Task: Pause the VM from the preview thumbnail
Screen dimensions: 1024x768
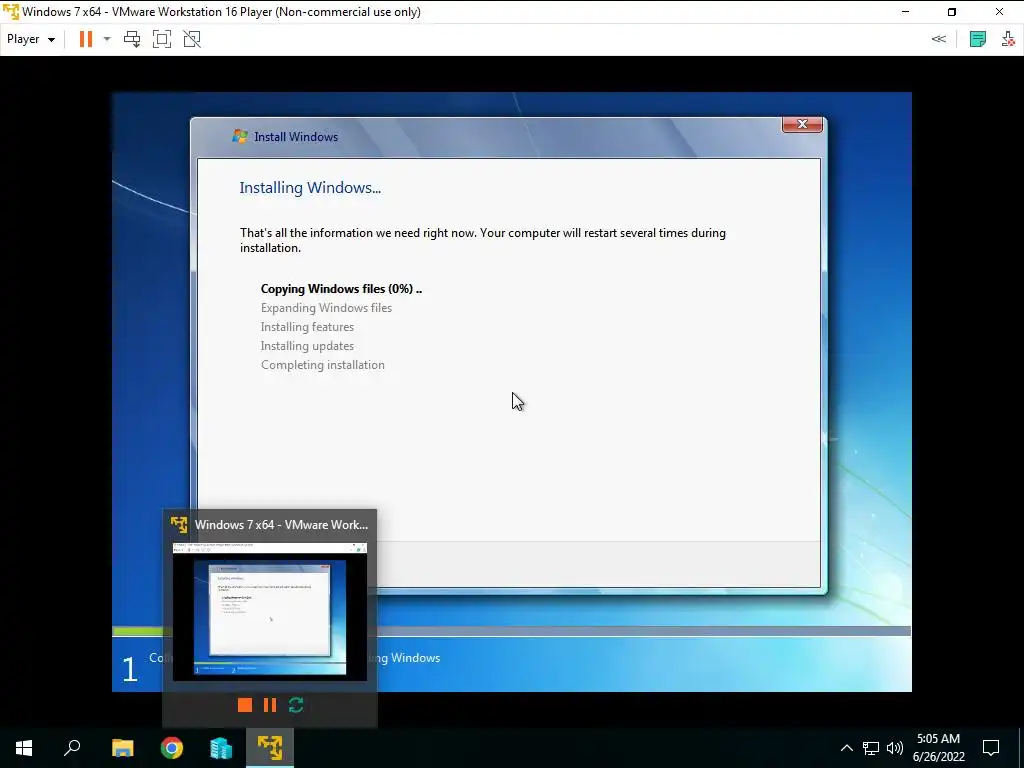Action: tap(270, 705)
